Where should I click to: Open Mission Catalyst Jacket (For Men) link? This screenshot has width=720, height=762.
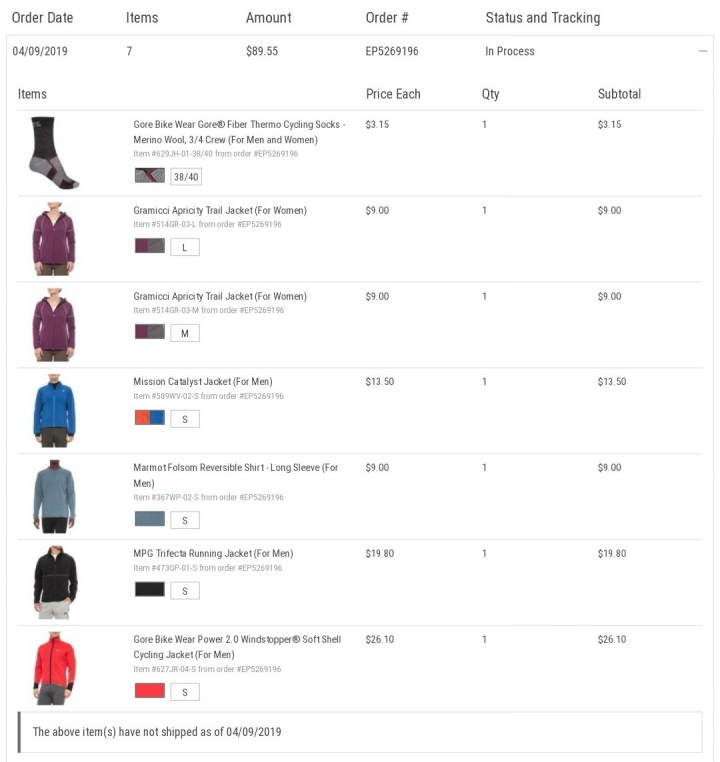[203, 381]
